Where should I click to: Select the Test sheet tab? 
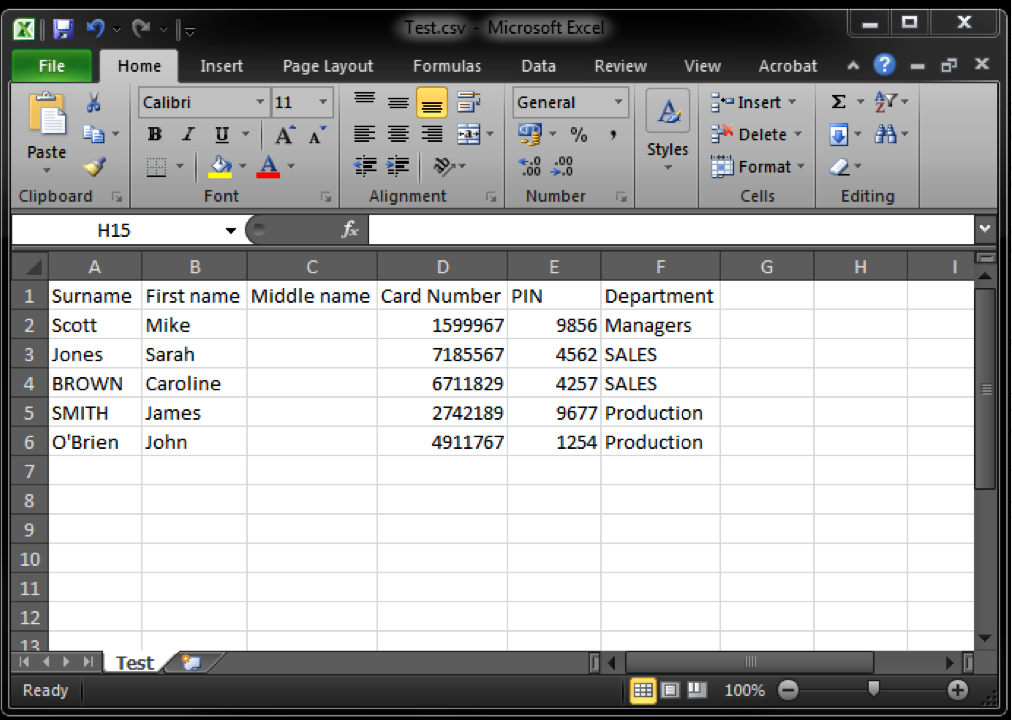point(133,662)
